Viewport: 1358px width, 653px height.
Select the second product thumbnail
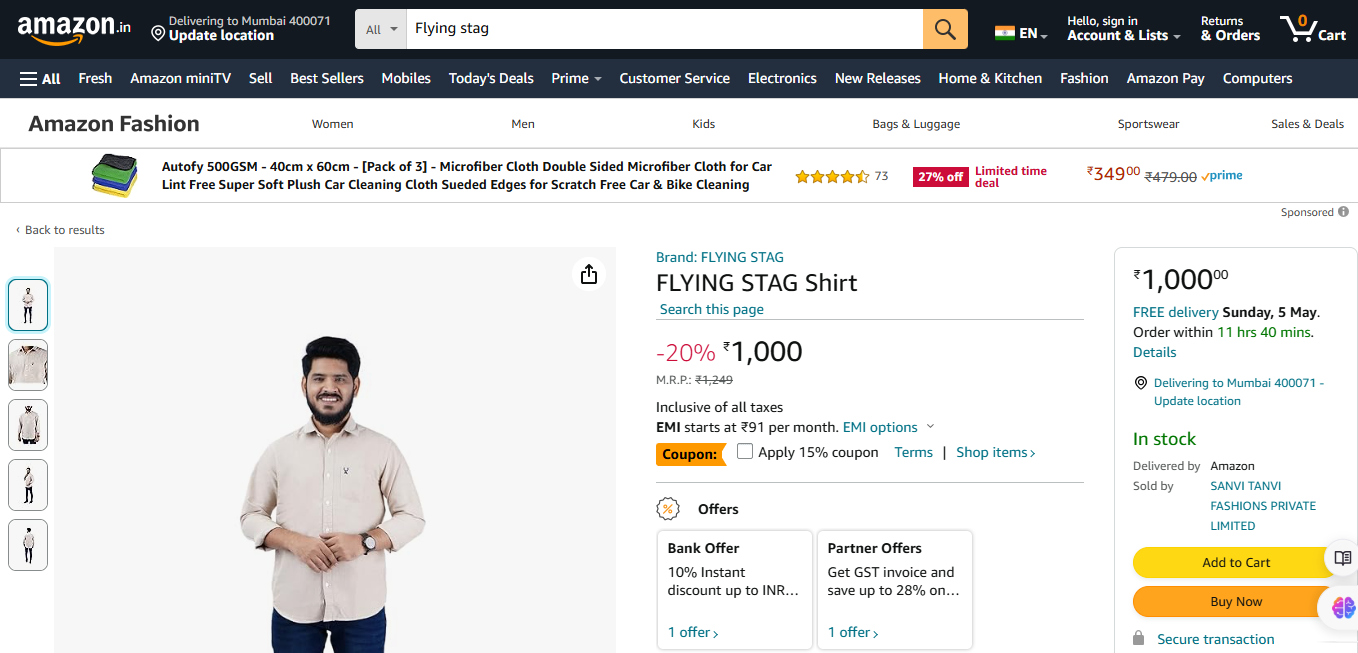[28, 365]
